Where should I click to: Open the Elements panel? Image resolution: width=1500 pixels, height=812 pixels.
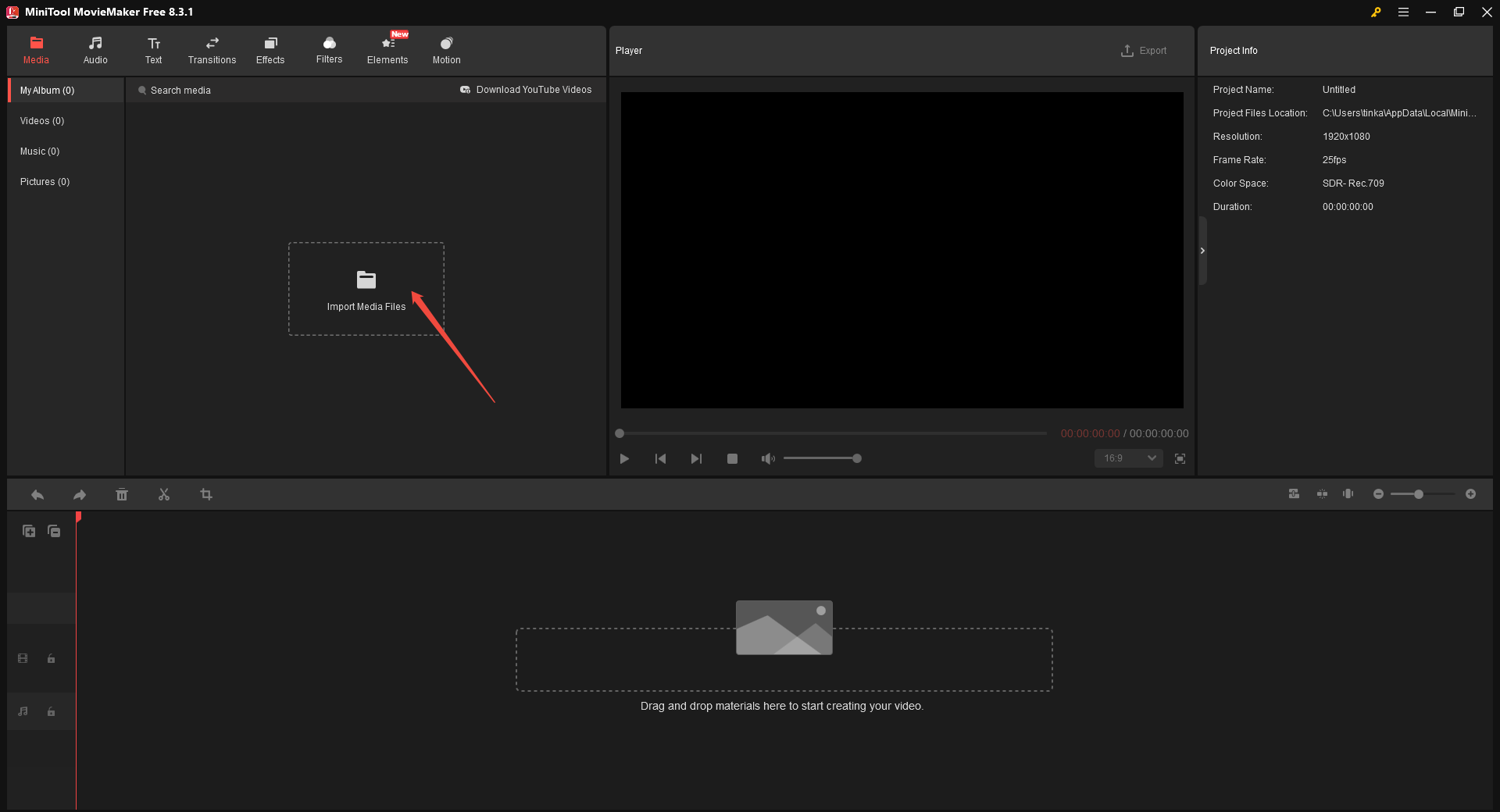(x=387, y=50)
